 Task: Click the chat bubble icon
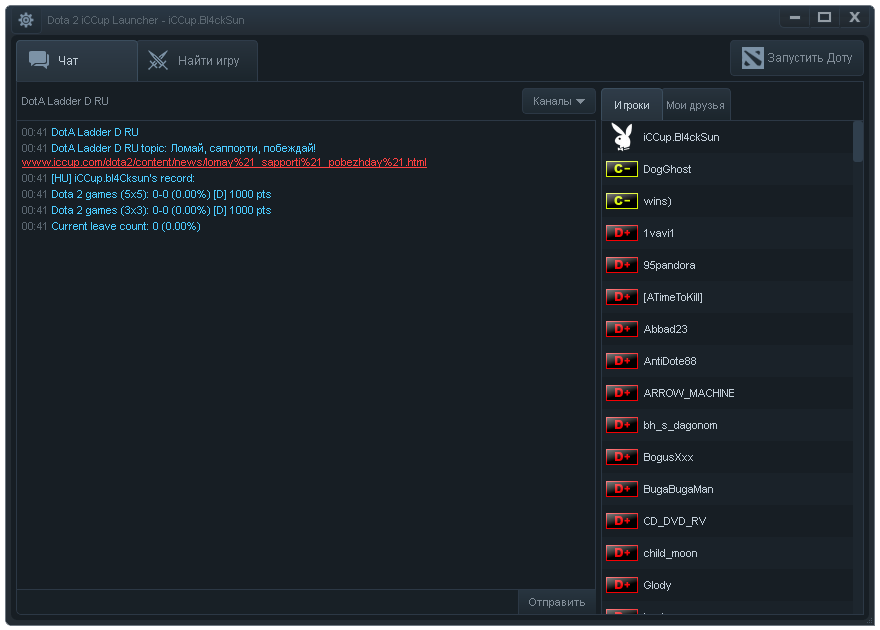(39, 59)
